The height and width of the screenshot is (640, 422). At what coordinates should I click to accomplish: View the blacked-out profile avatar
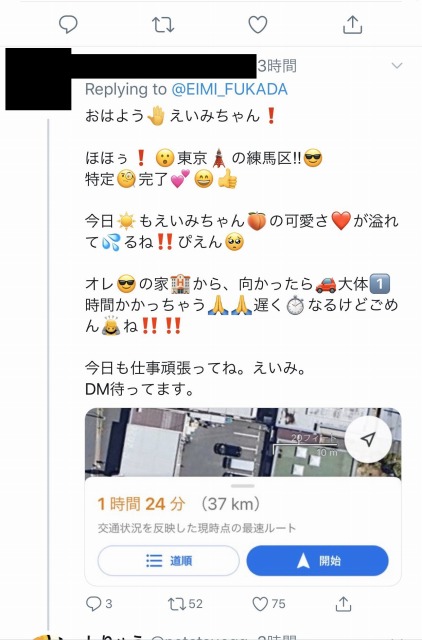click(38, 79)
